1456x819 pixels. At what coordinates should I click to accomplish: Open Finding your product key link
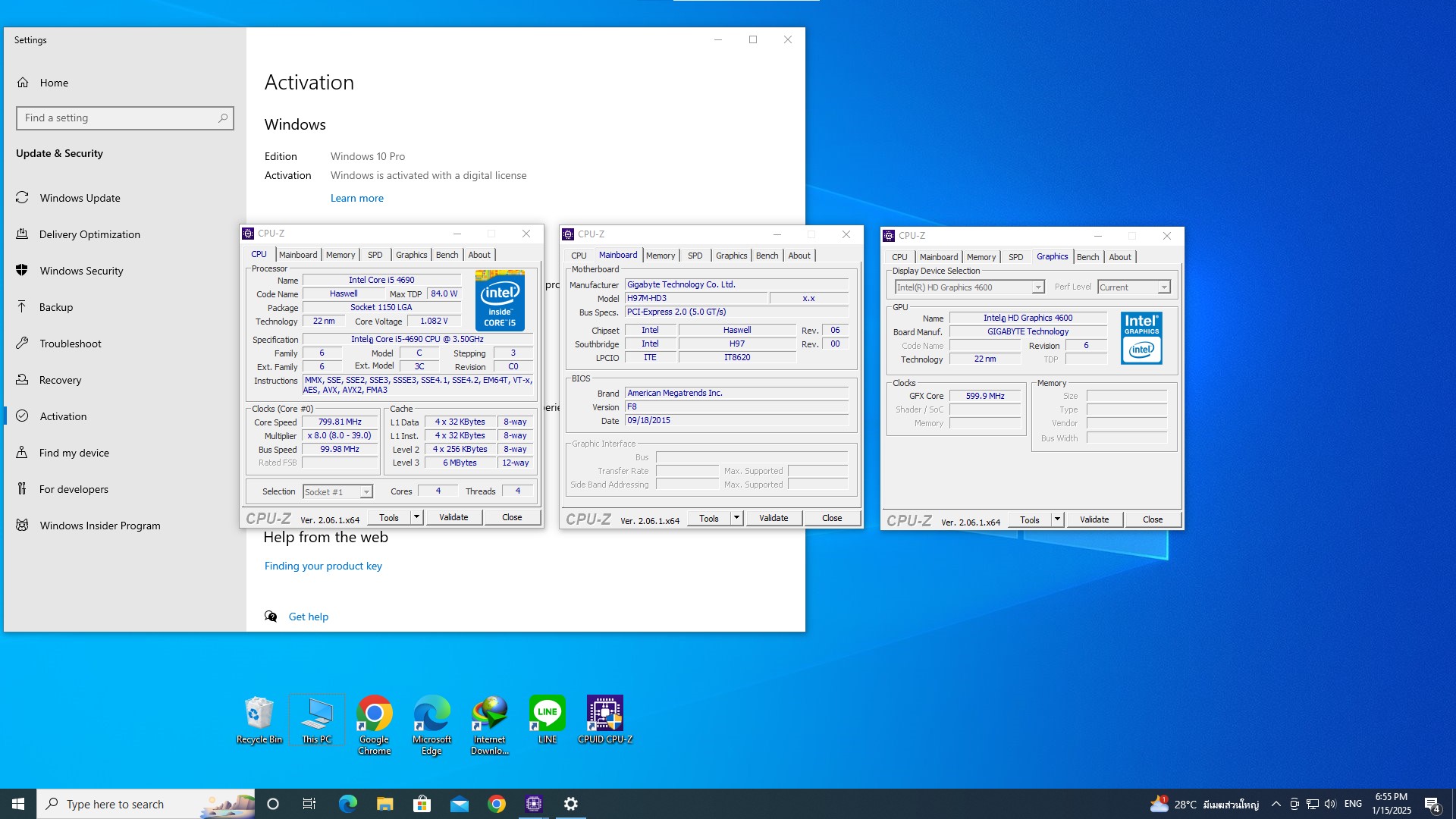tap(323, 566)
